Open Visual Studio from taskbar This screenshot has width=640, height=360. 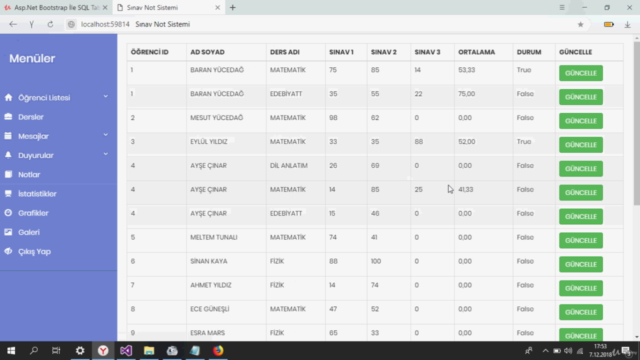126,351
